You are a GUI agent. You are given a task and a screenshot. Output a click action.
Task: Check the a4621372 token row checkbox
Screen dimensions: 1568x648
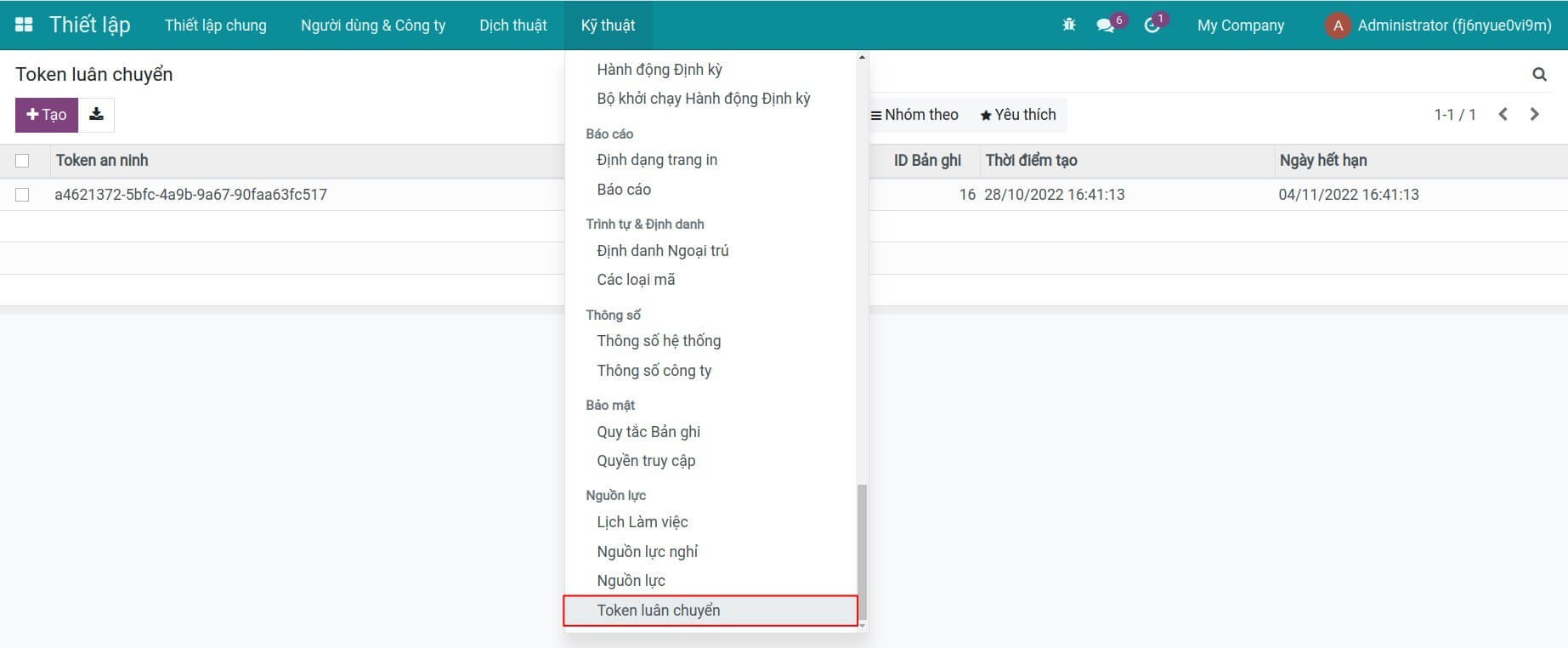[x=22, y=195]
